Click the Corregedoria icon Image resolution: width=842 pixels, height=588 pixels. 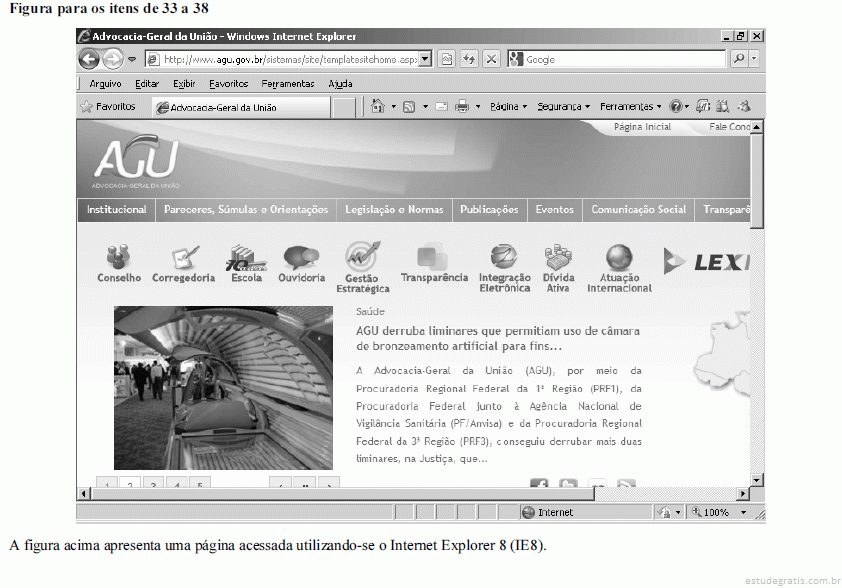point(185,258)
